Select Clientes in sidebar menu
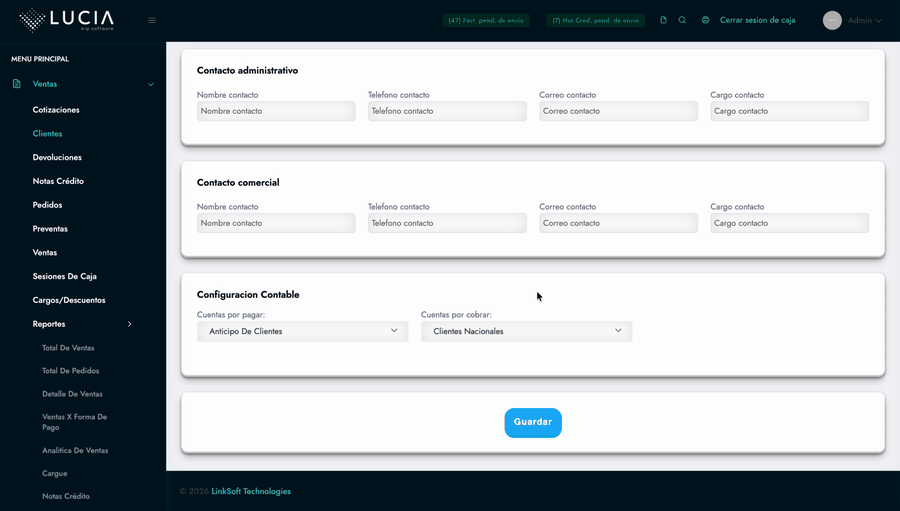Viewport: 900px width, 511px height. pos(48,134)
